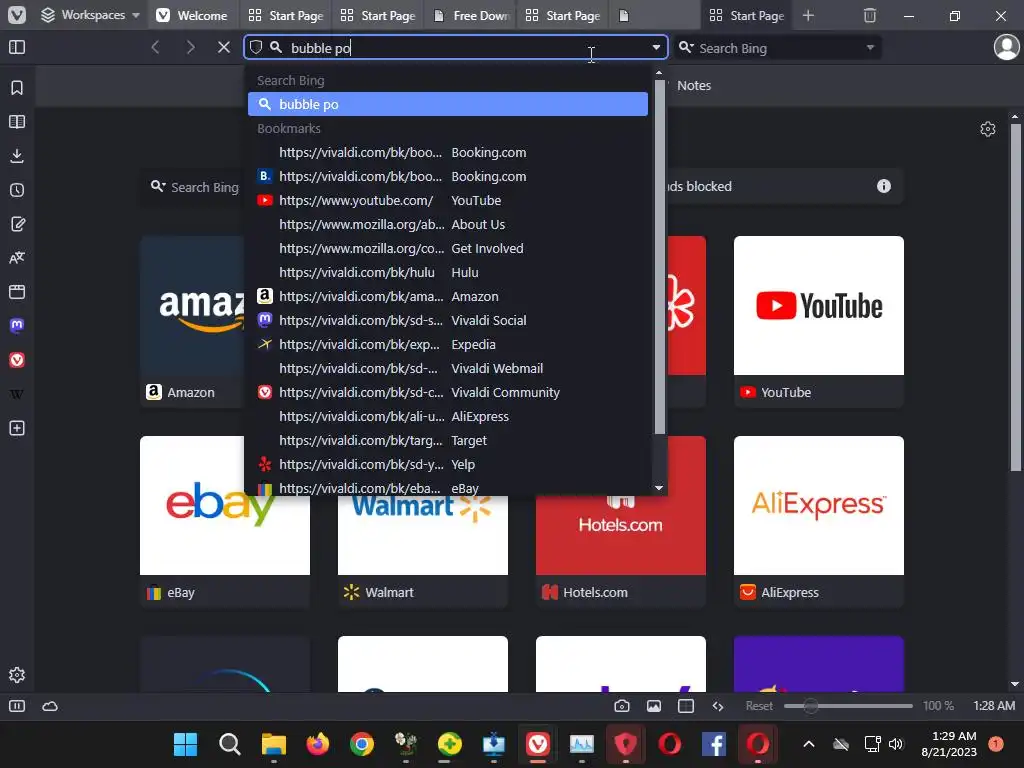The width and height of the screenshot is (1024, 768).
Task: Select the Get Involved mozilla bookmark suggestion
Action: point(448,248)
